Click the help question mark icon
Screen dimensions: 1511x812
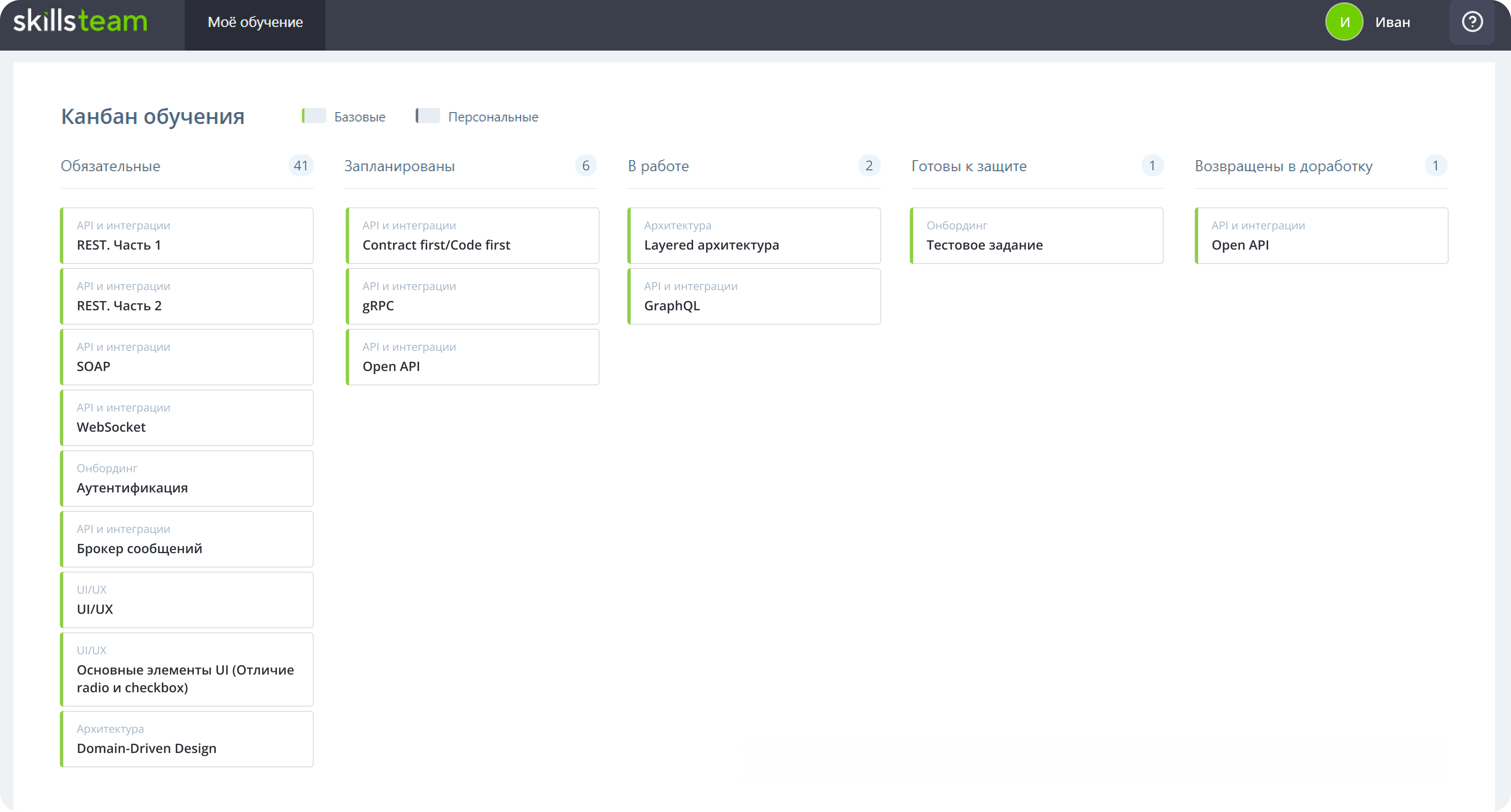click(1472, 22)
